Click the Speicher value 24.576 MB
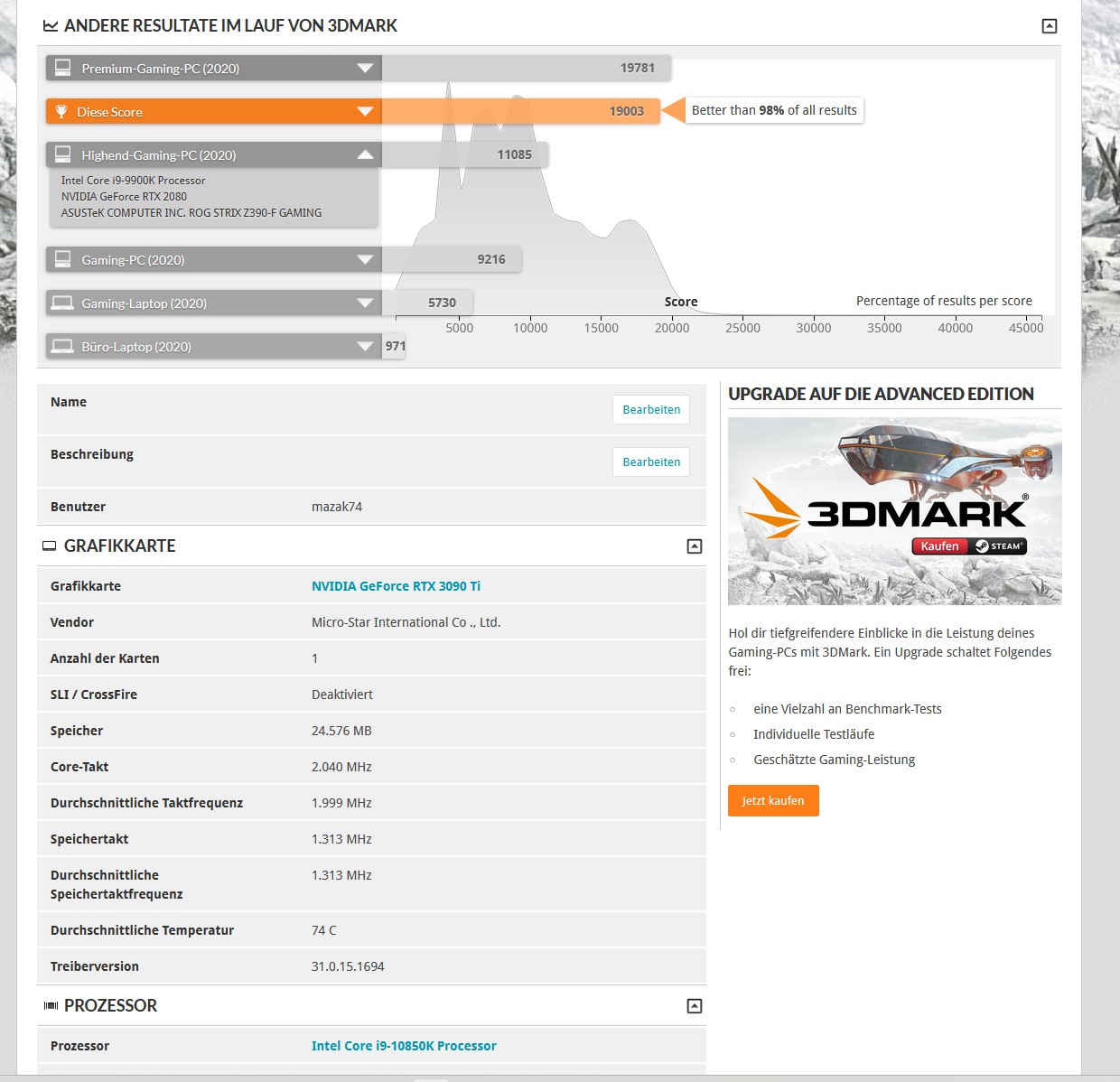Screen dimensions: 1120x1082 (x=341, y=731)
